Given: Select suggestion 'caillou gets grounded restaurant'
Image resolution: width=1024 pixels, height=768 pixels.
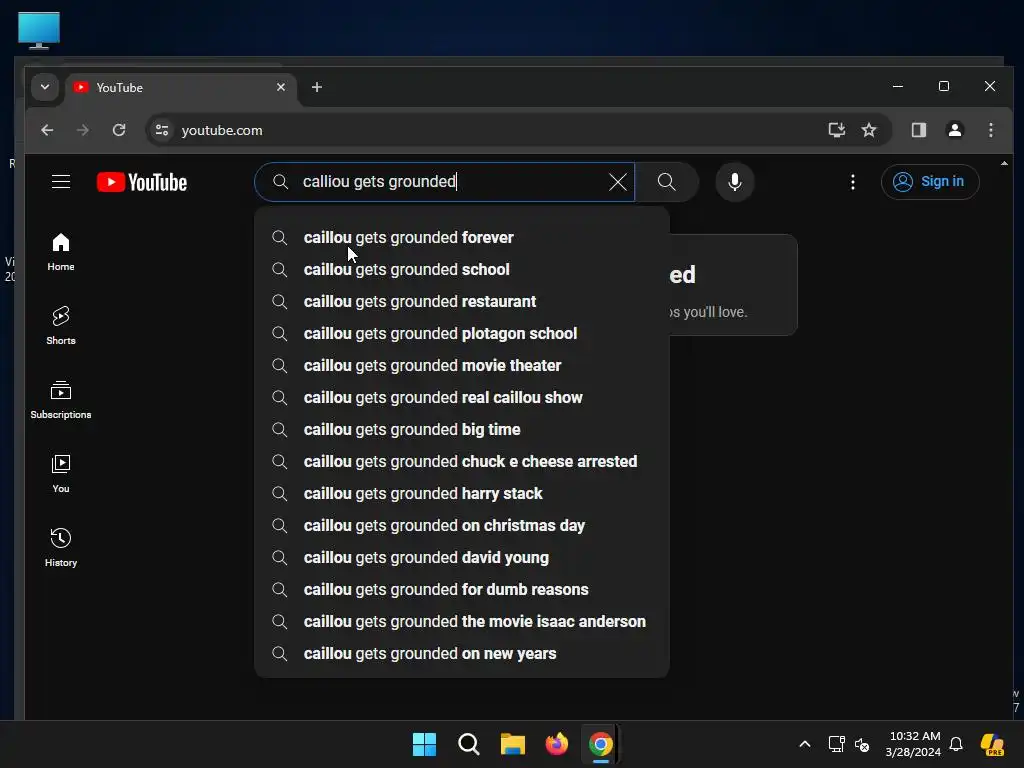Looking at the screenshot, I should pyautogui.click(x=462, y=302).
